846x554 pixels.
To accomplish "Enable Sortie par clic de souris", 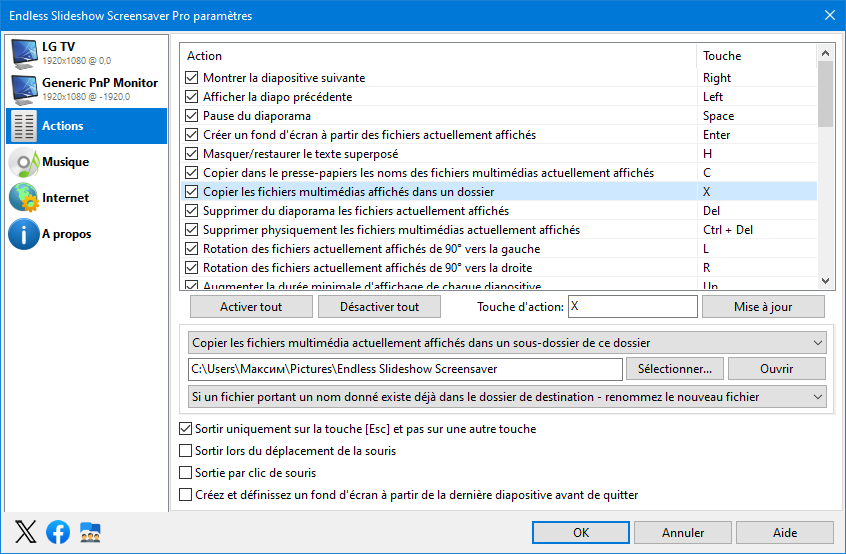I will (185, 473).
